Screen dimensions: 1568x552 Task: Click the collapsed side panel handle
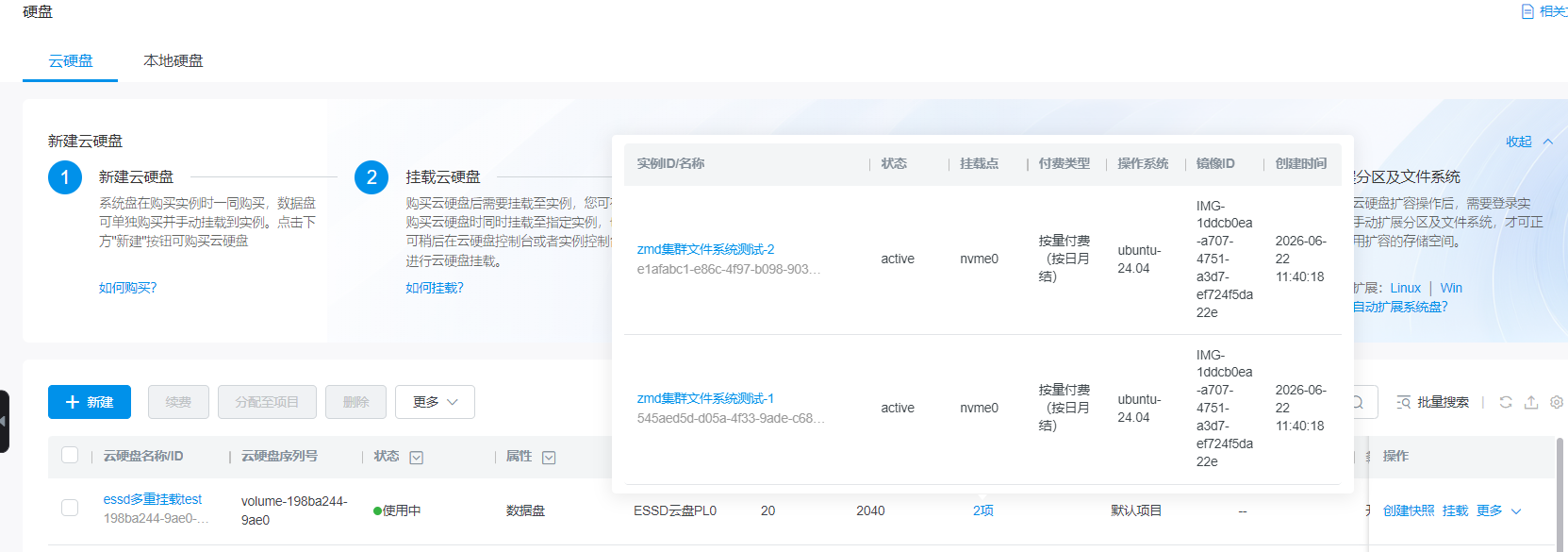4,421
